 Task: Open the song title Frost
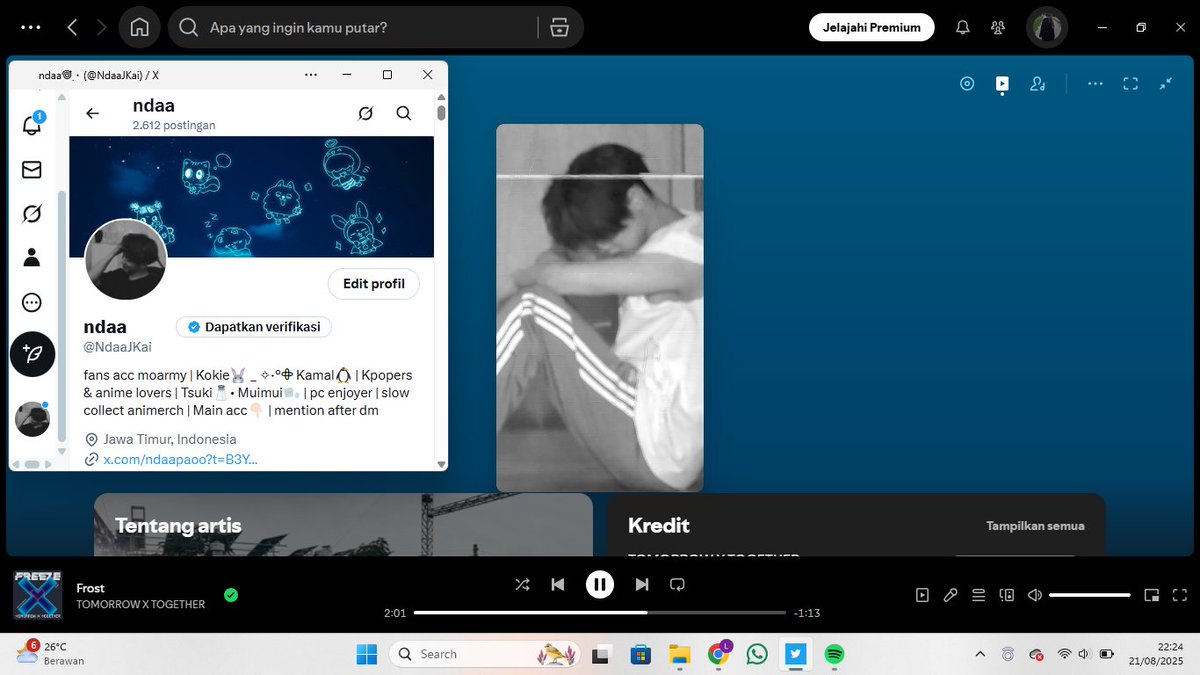pos(90,588)
